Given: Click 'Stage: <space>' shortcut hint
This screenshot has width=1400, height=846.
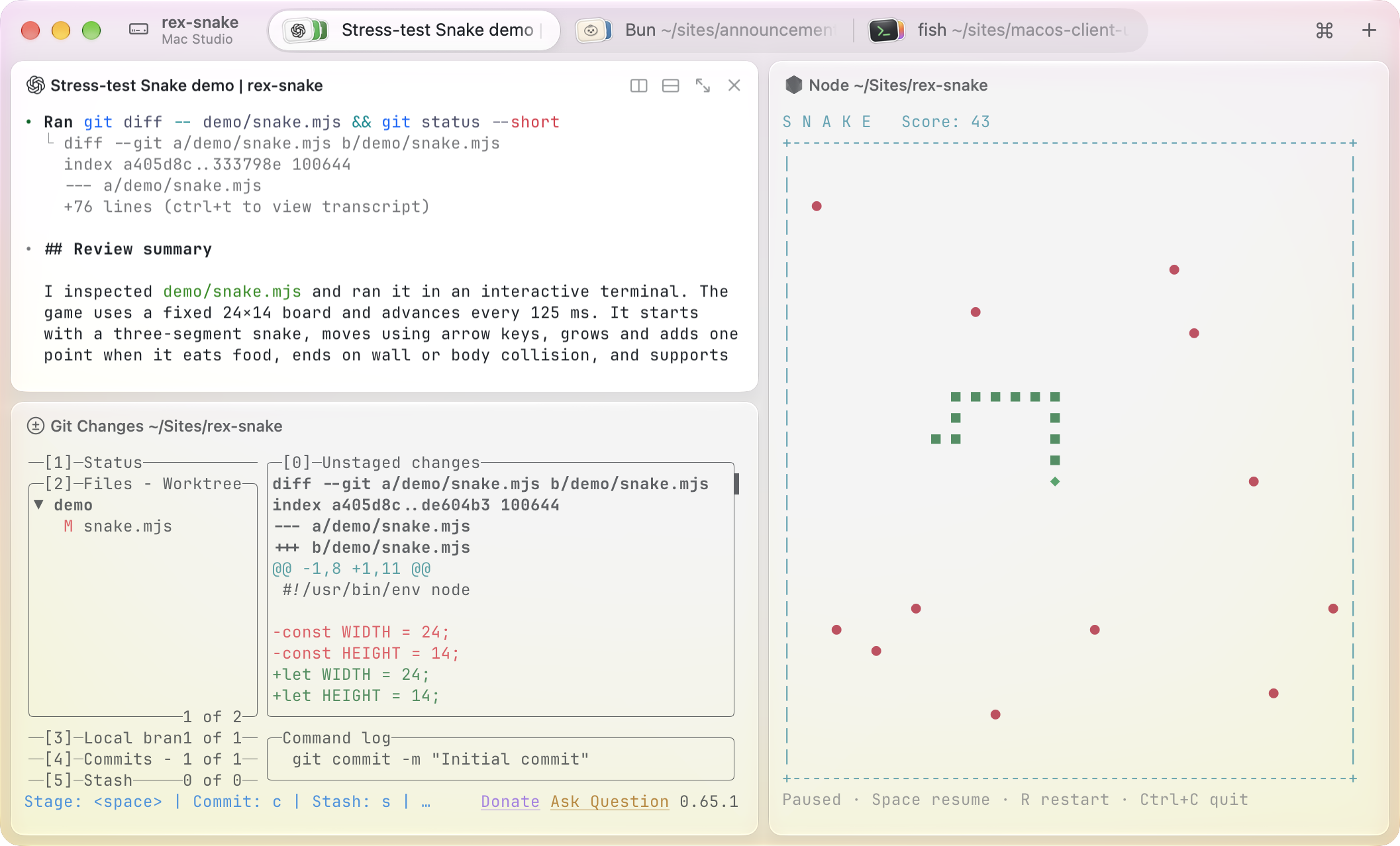Looking at the screenshot, I should pos(93,802).
